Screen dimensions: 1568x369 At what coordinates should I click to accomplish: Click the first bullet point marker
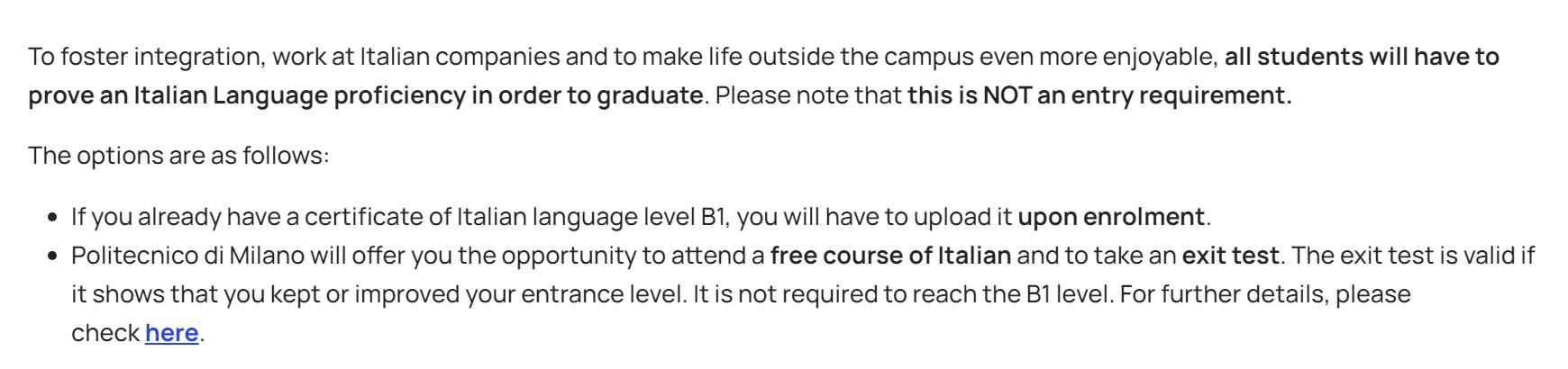tap(53, 218)
